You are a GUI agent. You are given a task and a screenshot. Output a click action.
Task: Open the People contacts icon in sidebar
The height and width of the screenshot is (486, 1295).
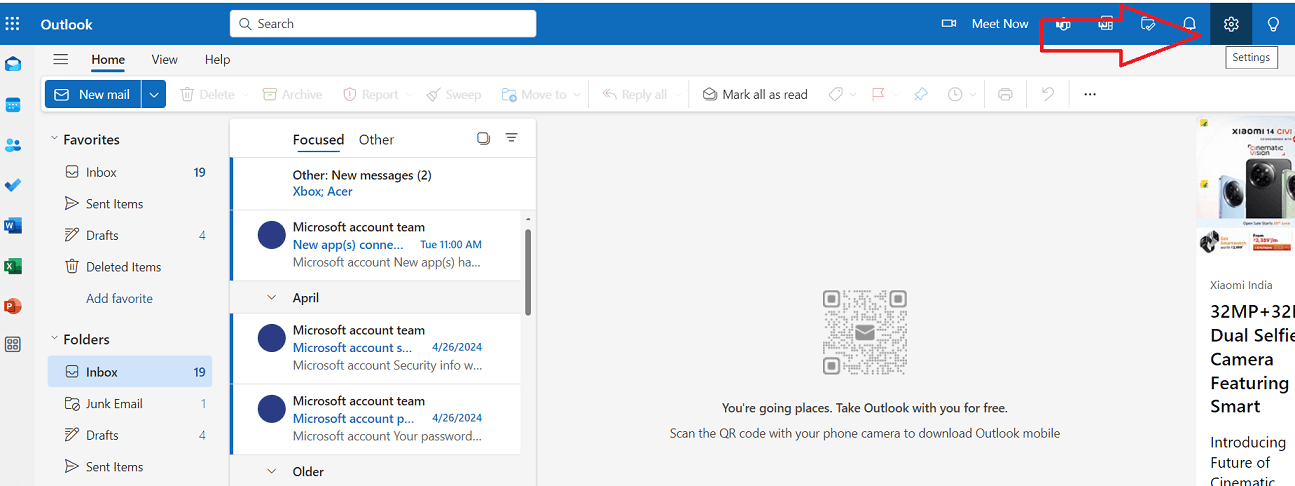[x=13, y=145]
